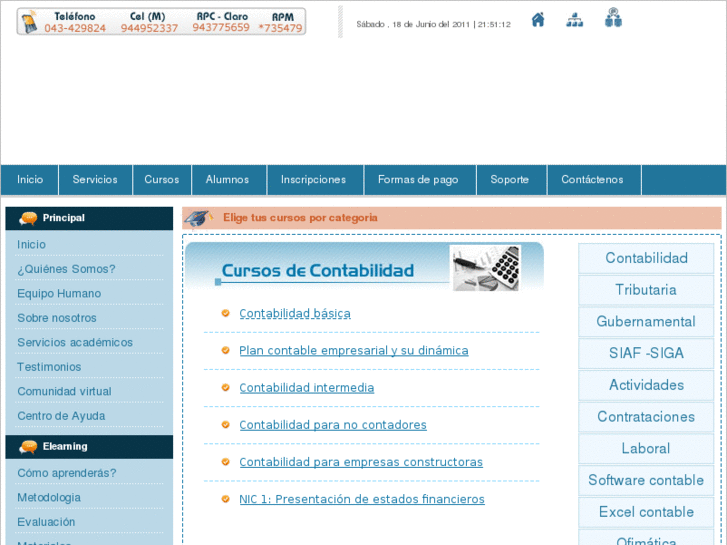
Task: Click the phone number 043-429824
Action: [x=75, y=28]
